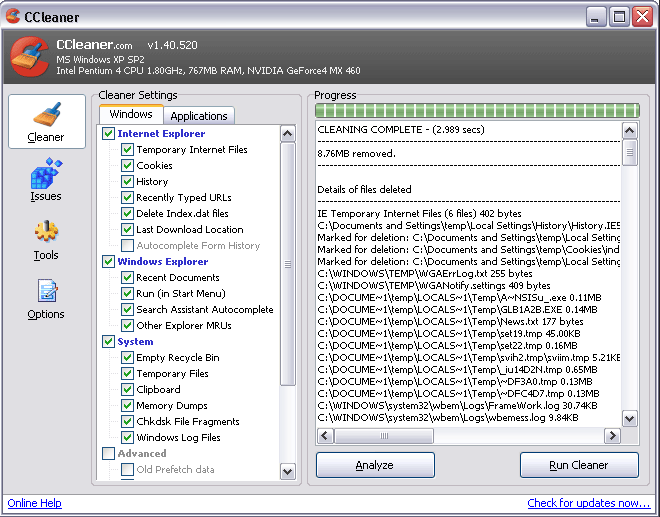This screenshot has height=517, width=660.
Task: Open the Issues section icon
Action: tap(46, 173)
